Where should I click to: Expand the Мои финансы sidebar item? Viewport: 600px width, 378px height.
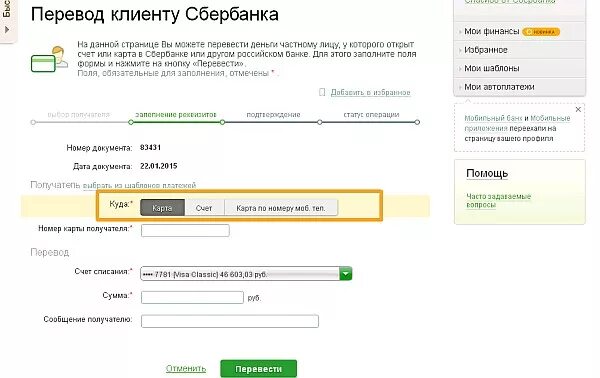pos(491,31)
